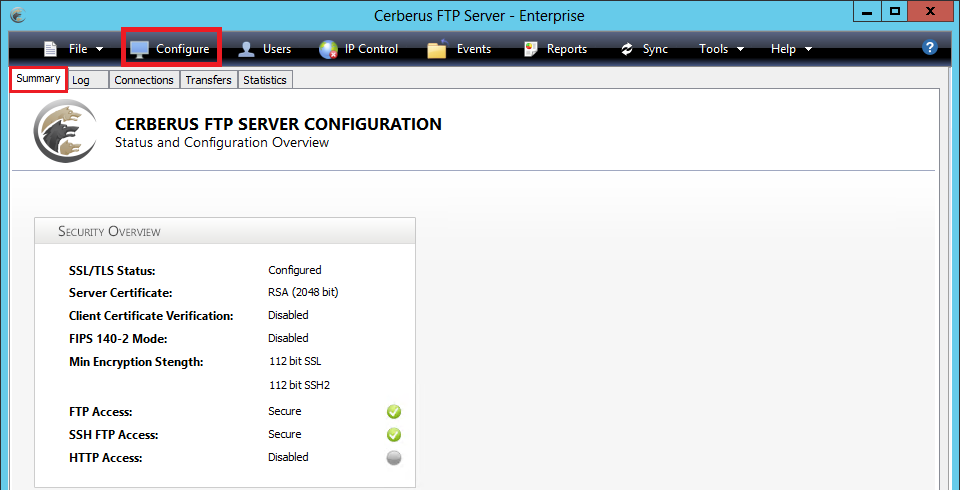Expand the Tools dropdown menu
Image resolution: width=960 pixels, height=490 pixels.
pyautogui.click(x=721, y=48)
